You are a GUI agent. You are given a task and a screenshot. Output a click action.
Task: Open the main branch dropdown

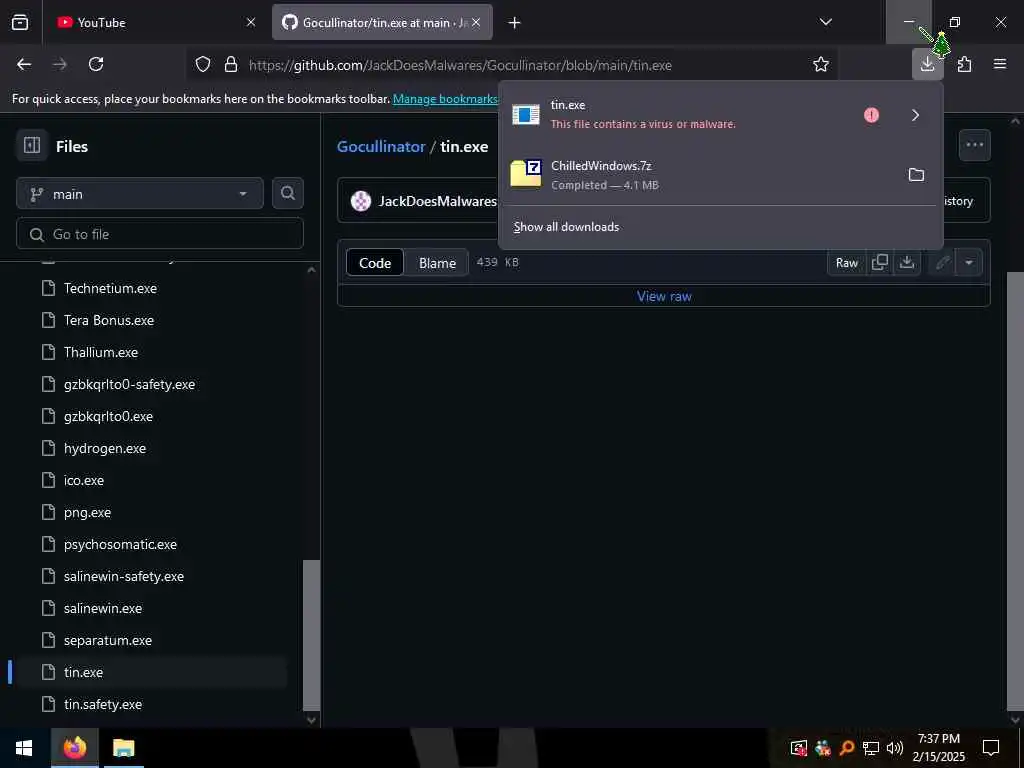coord(140,194)
